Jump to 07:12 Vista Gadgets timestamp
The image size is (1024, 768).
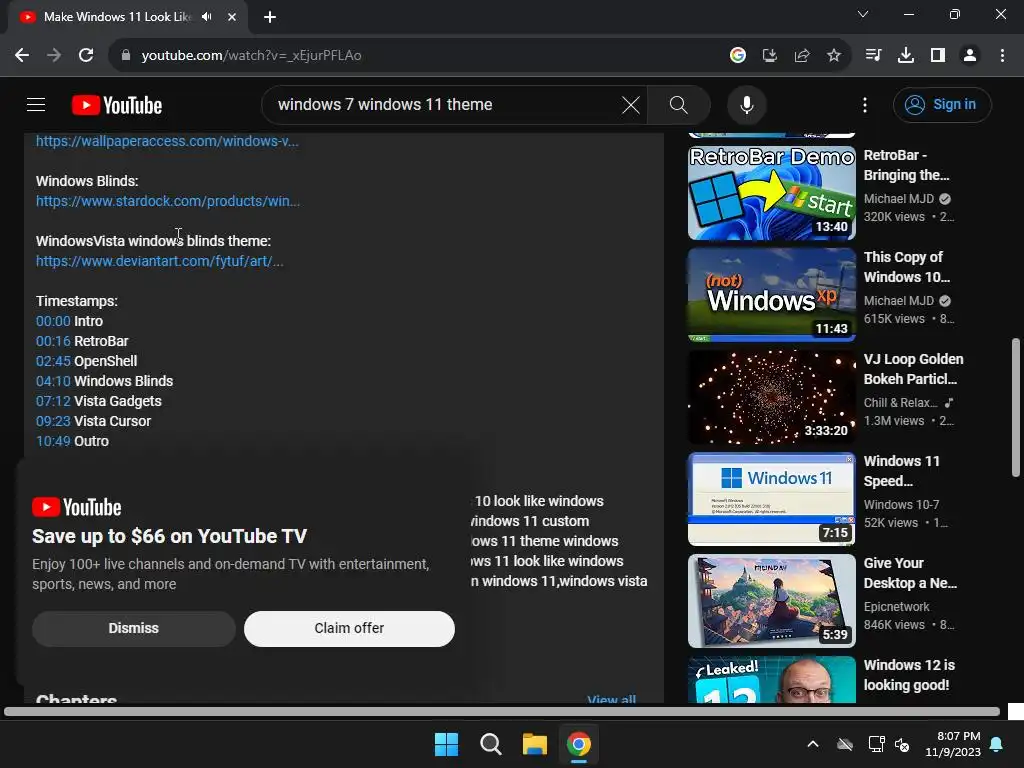[x=53, y=401]
